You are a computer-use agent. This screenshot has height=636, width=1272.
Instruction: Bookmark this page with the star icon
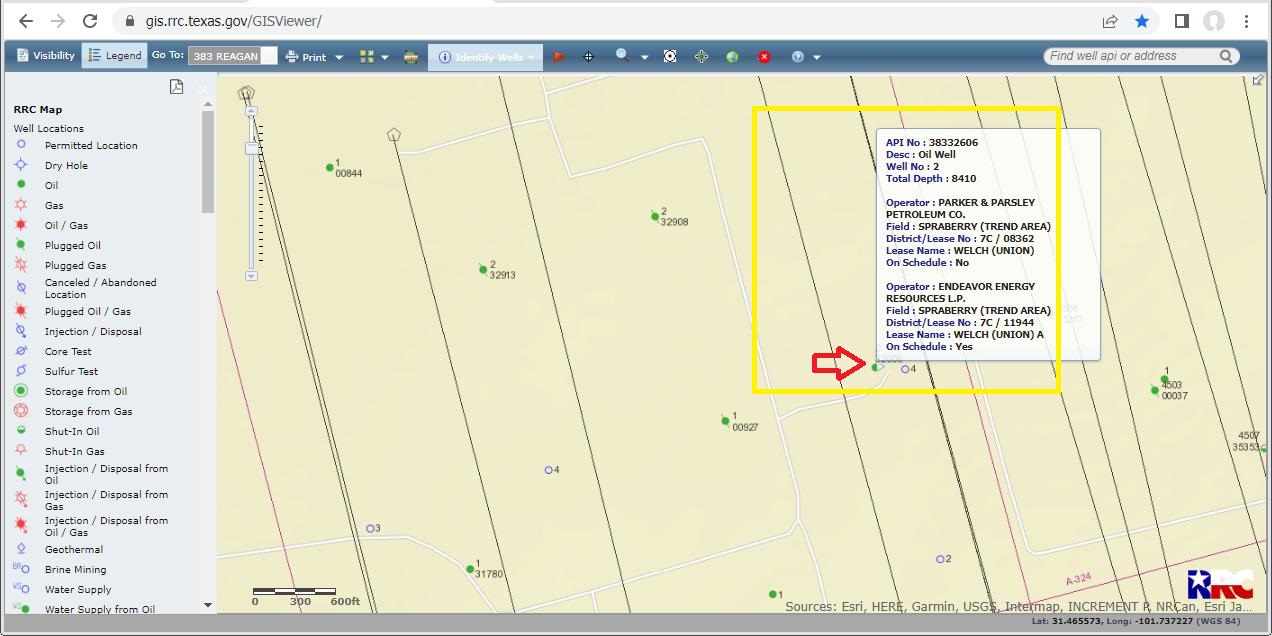click(x=1142, y=21)
